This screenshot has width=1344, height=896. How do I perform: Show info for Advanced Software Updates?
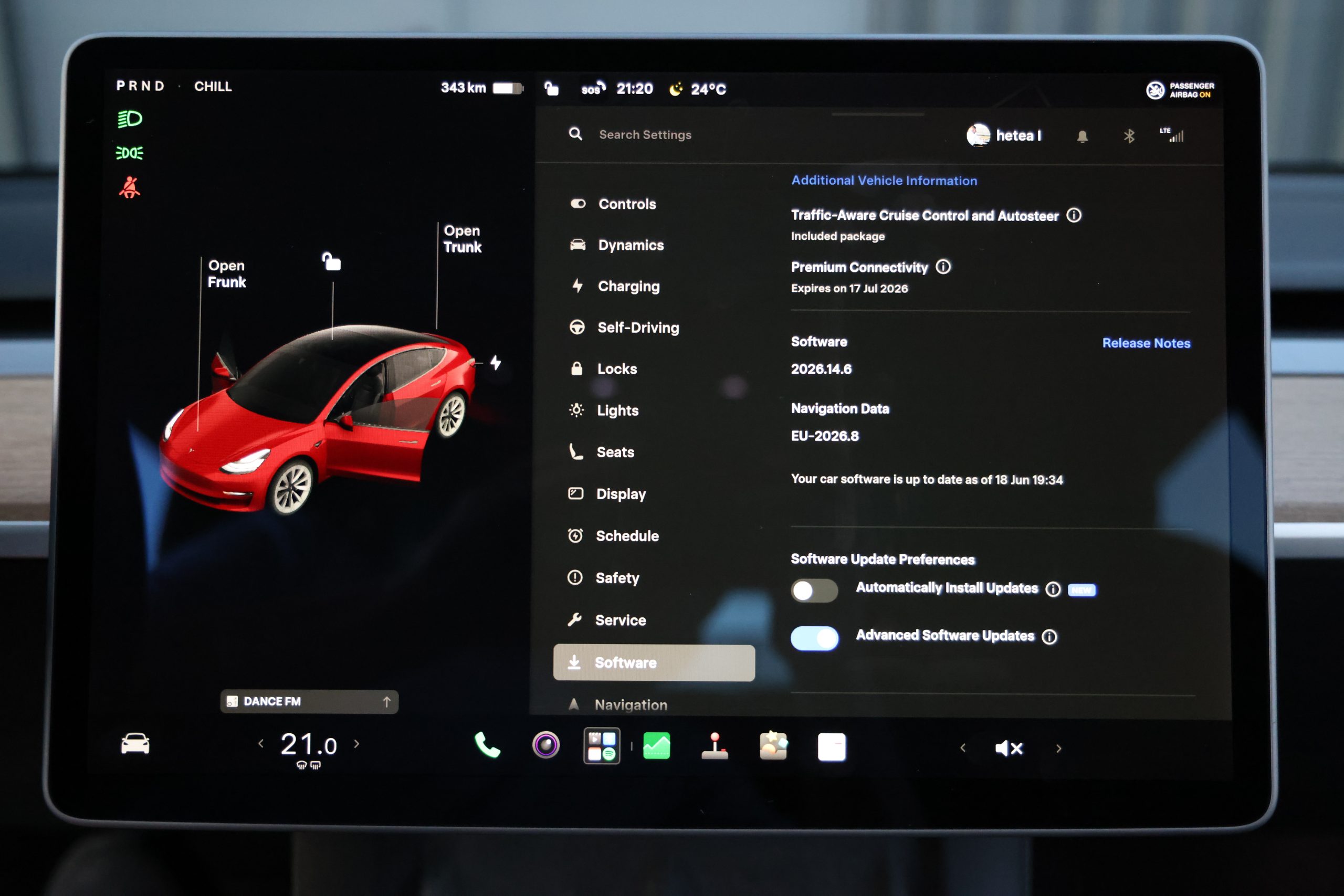[x=1049, y=637]
